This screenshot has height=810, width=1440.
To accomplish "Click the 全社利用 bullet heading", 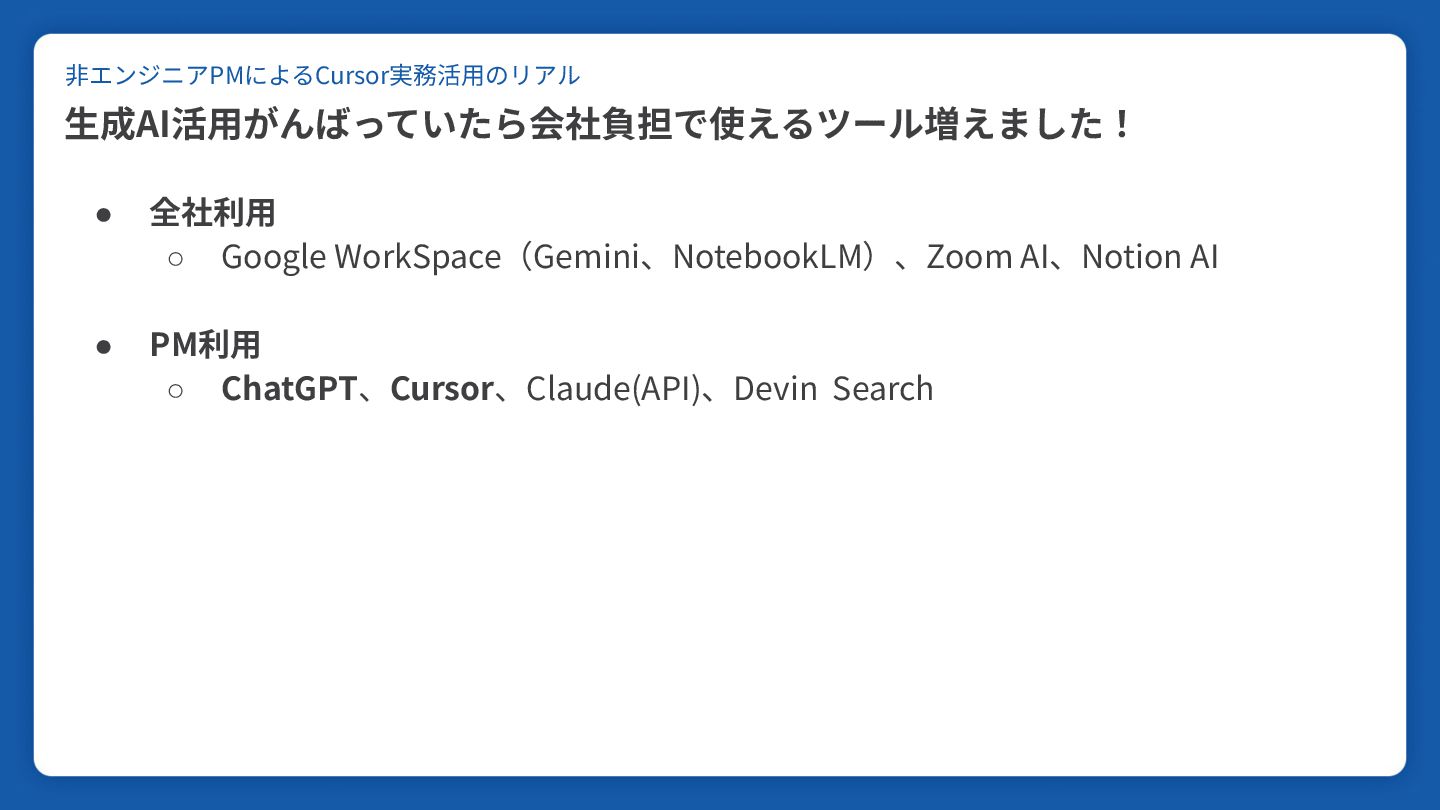I will 212,212.
